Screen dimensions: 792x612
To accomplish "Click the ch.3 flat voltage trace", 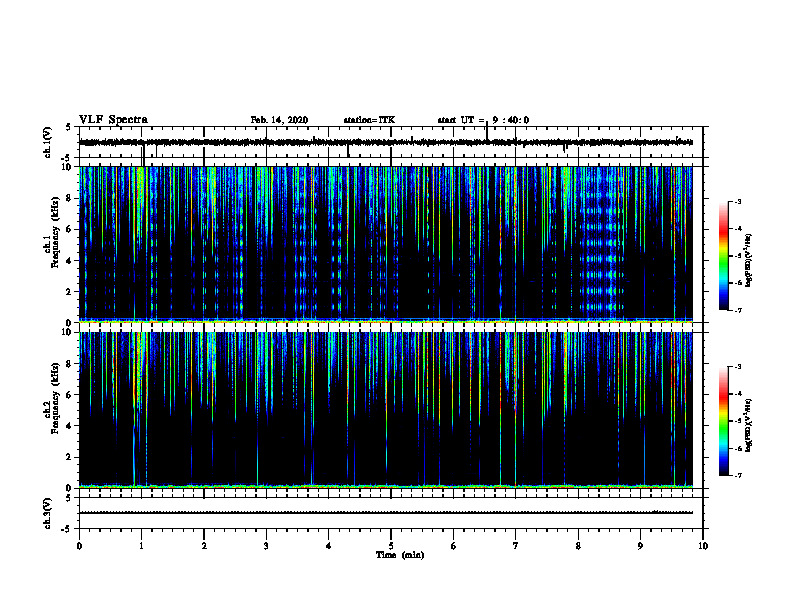I will tap(386, 513).
